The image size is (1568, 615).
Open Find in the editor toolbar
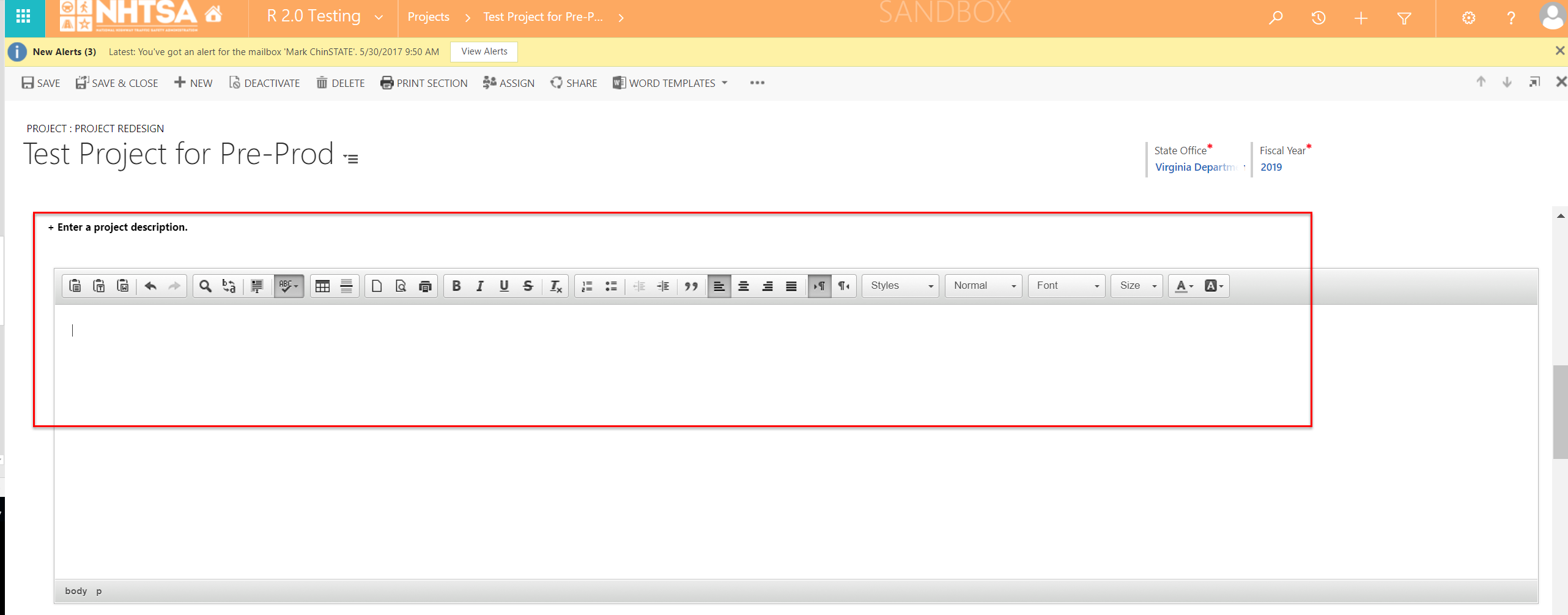pyautogui.click(x=205, y=286)
